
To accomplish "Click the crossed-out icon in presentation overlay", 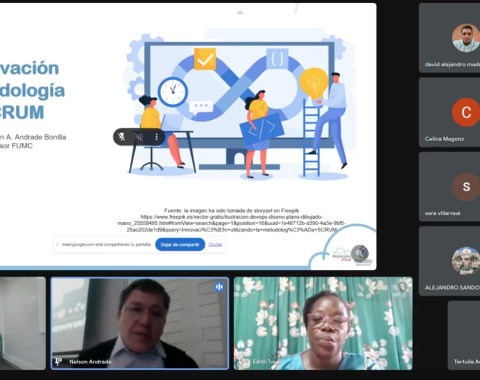I will (139, 137).
